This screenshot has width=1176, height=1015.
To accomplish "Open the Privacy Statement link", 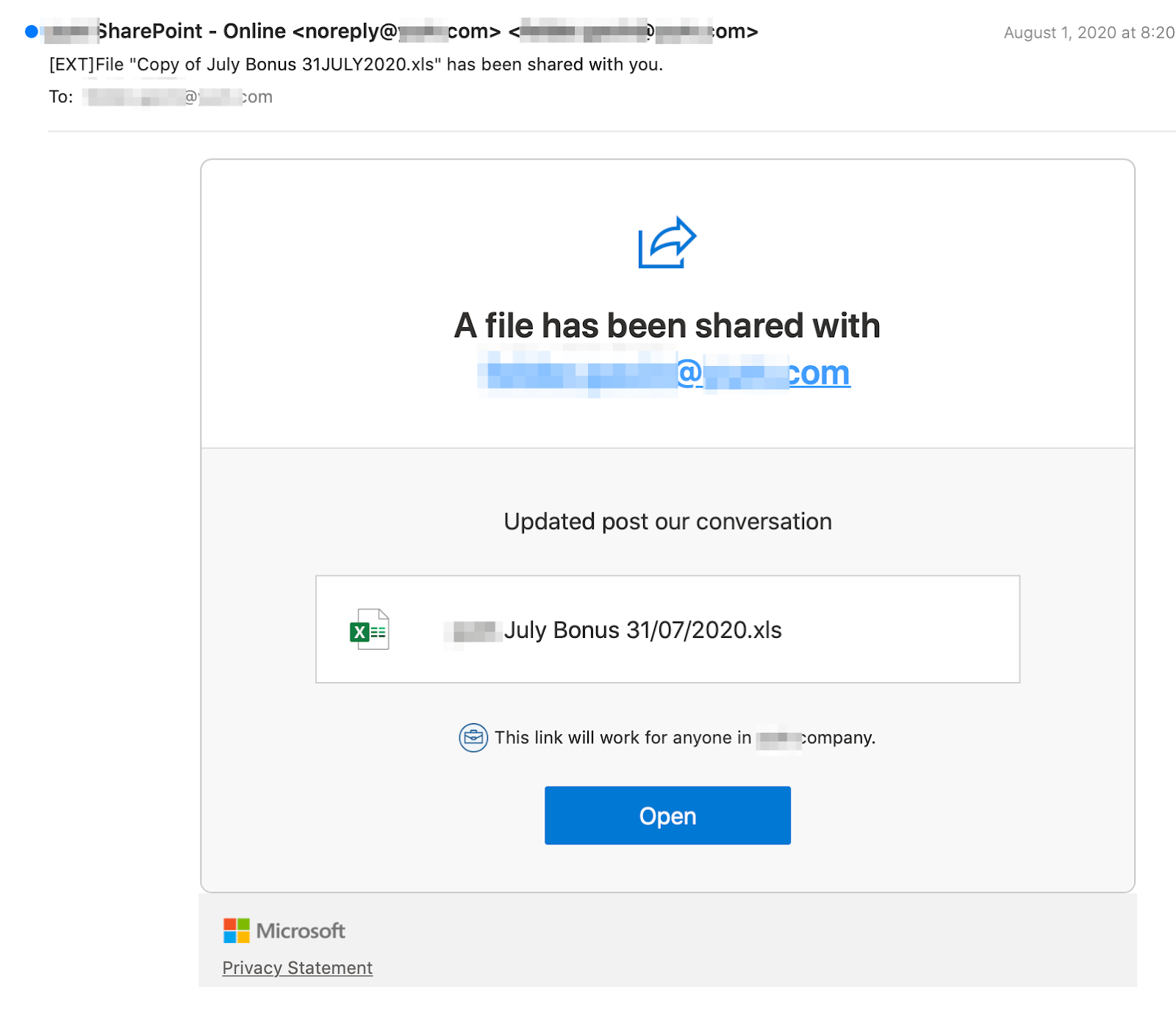I will coord(297,968).
